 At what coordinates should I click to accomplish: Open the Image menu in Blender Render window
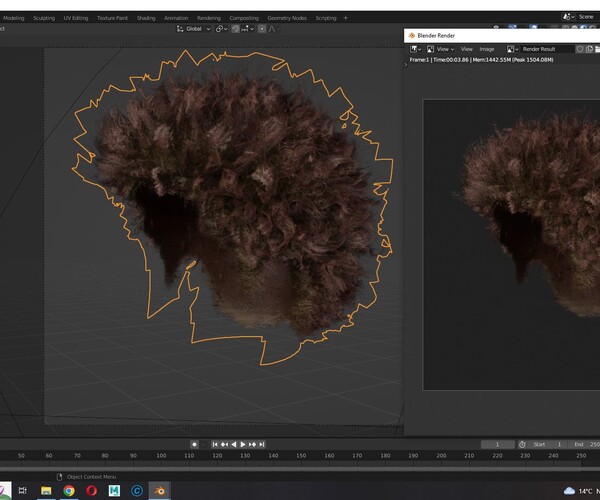tap(487, 49)
